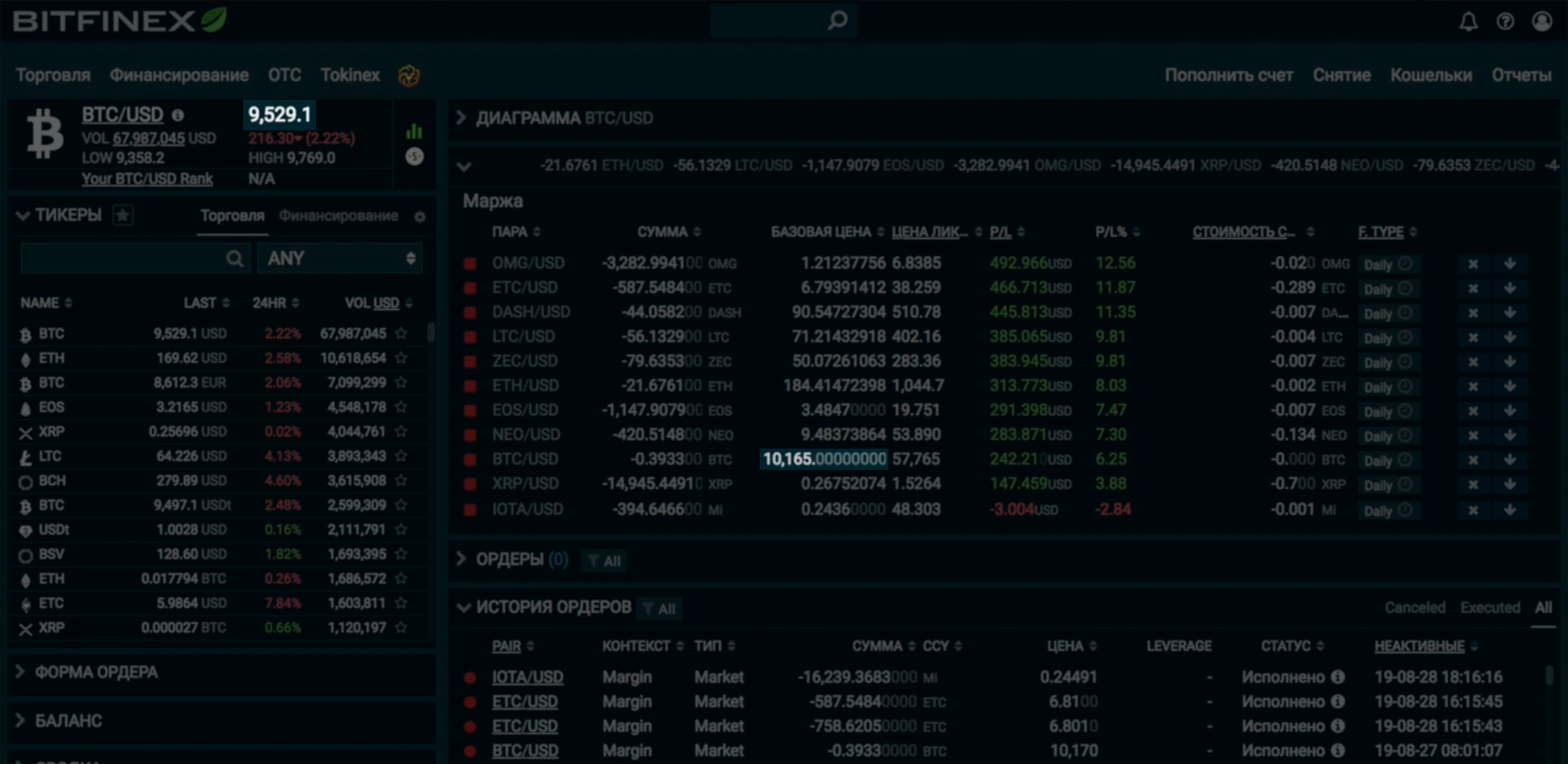This screenshot has height=764, width=1568.
Task: Star the ETC 5.9864 USD ticker row
Action: pos(401,603)
